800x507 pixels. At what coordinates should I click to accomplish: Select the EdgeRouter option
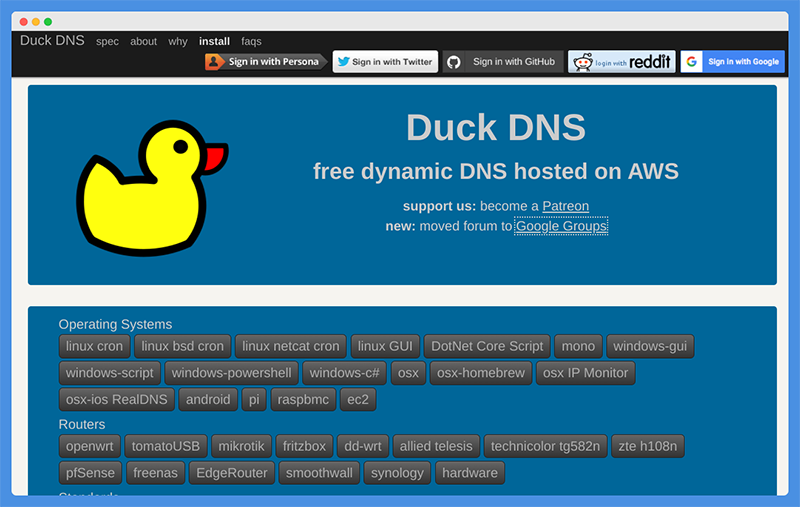click(x=232, y=473)
